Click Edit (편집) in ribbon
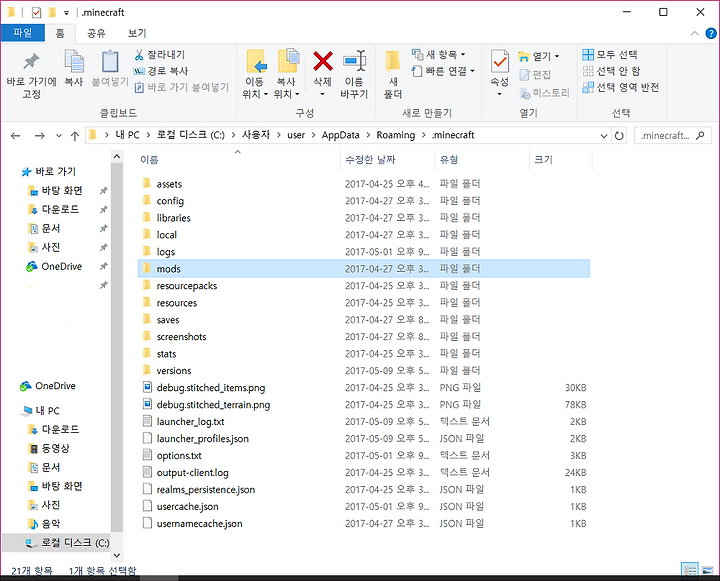The height and width of the screenshot is (581, 720). (535, 74)
